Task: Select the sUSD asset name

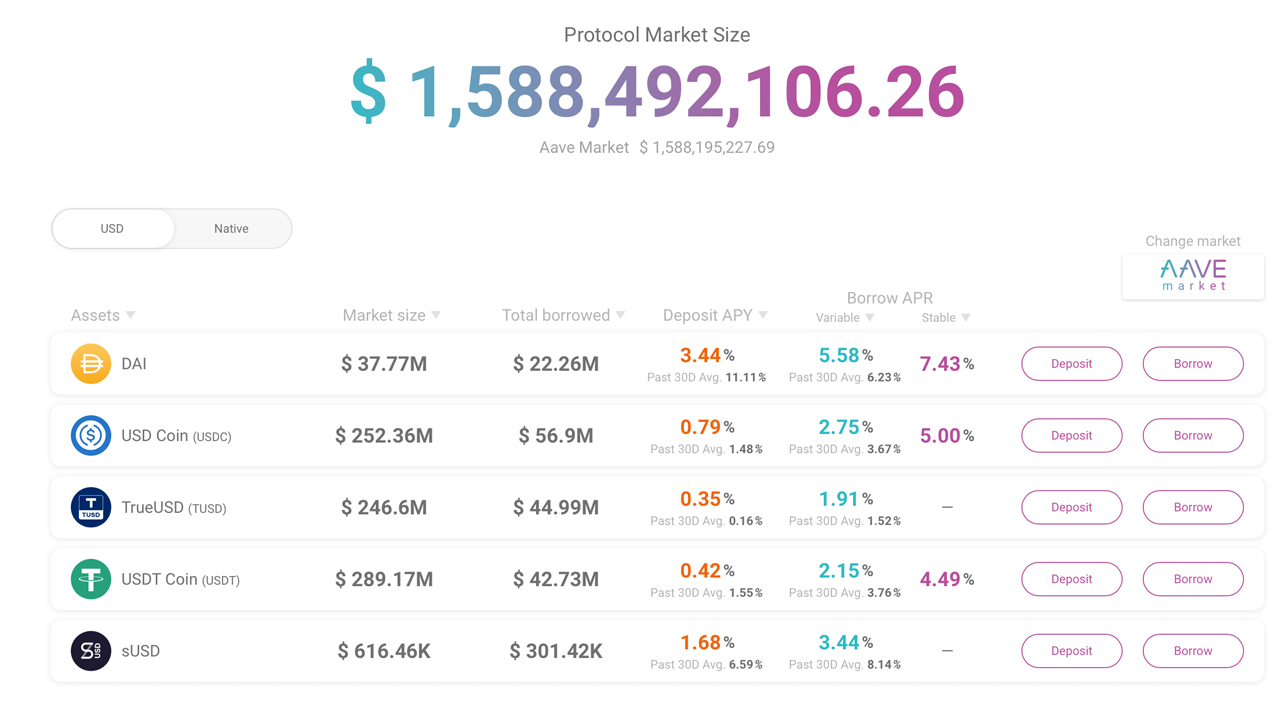Action: point(141,651)
